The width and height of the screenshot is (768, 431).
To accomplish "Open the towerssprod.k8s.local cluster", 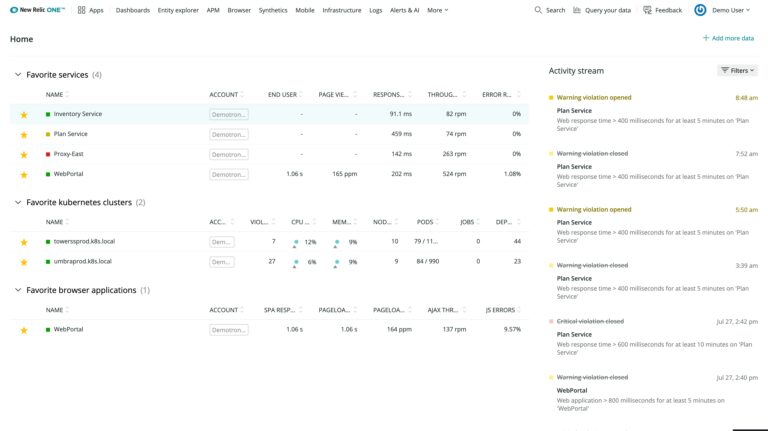I will coord(84,241).
